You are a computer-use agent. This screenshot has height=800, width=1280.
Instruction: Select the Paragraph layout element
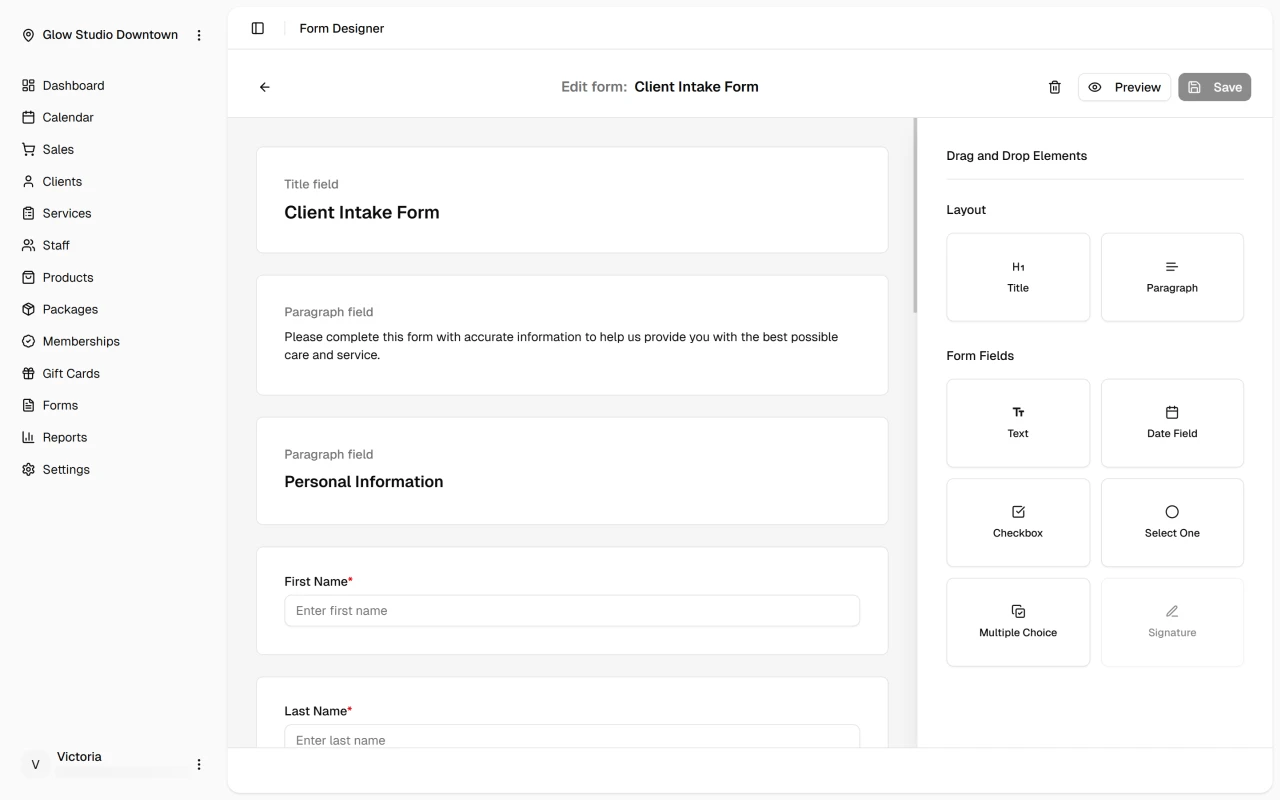tap(1172, 277)
